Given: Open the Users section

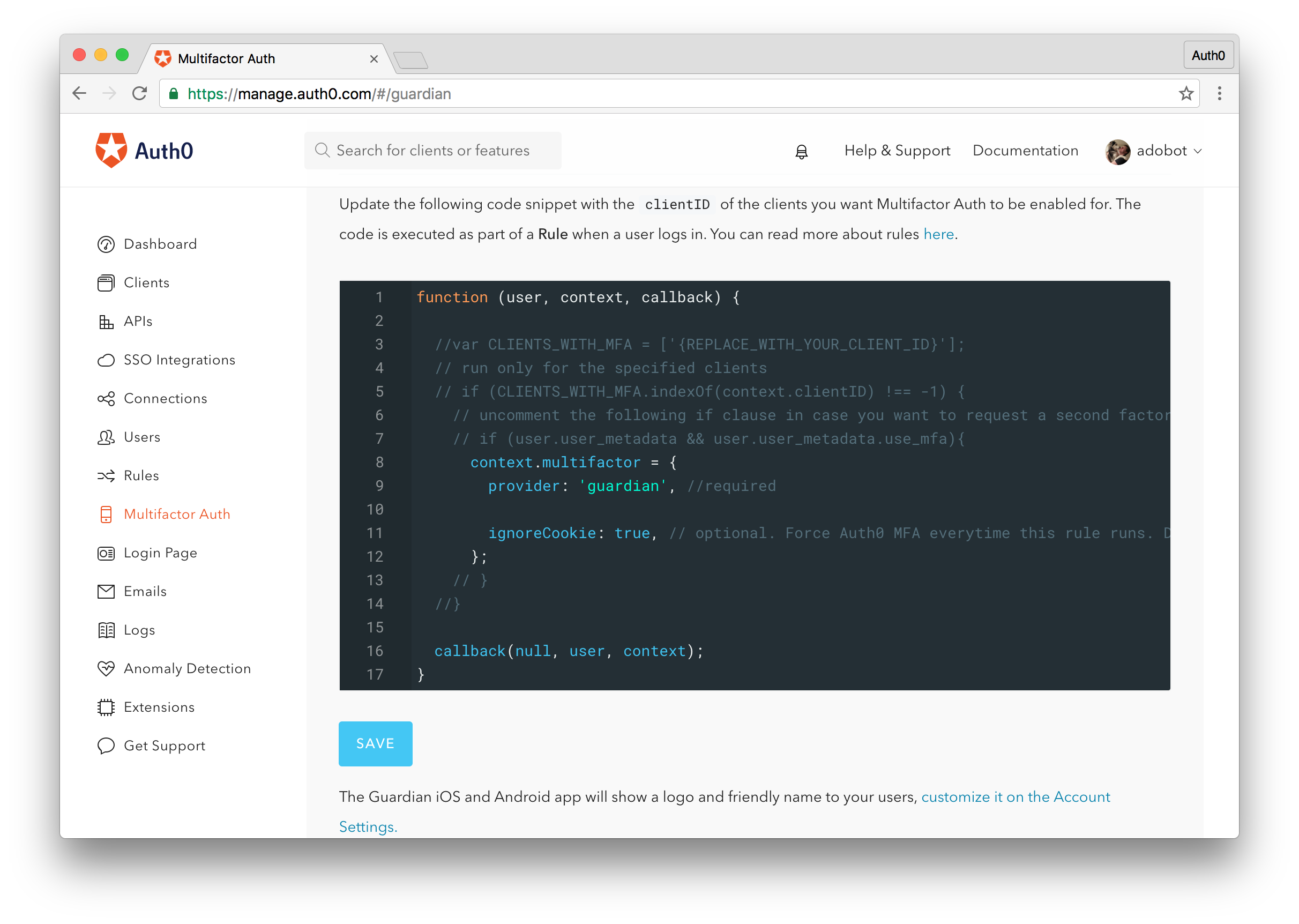Looking at the screenshot, I should [x=141, y=437].
